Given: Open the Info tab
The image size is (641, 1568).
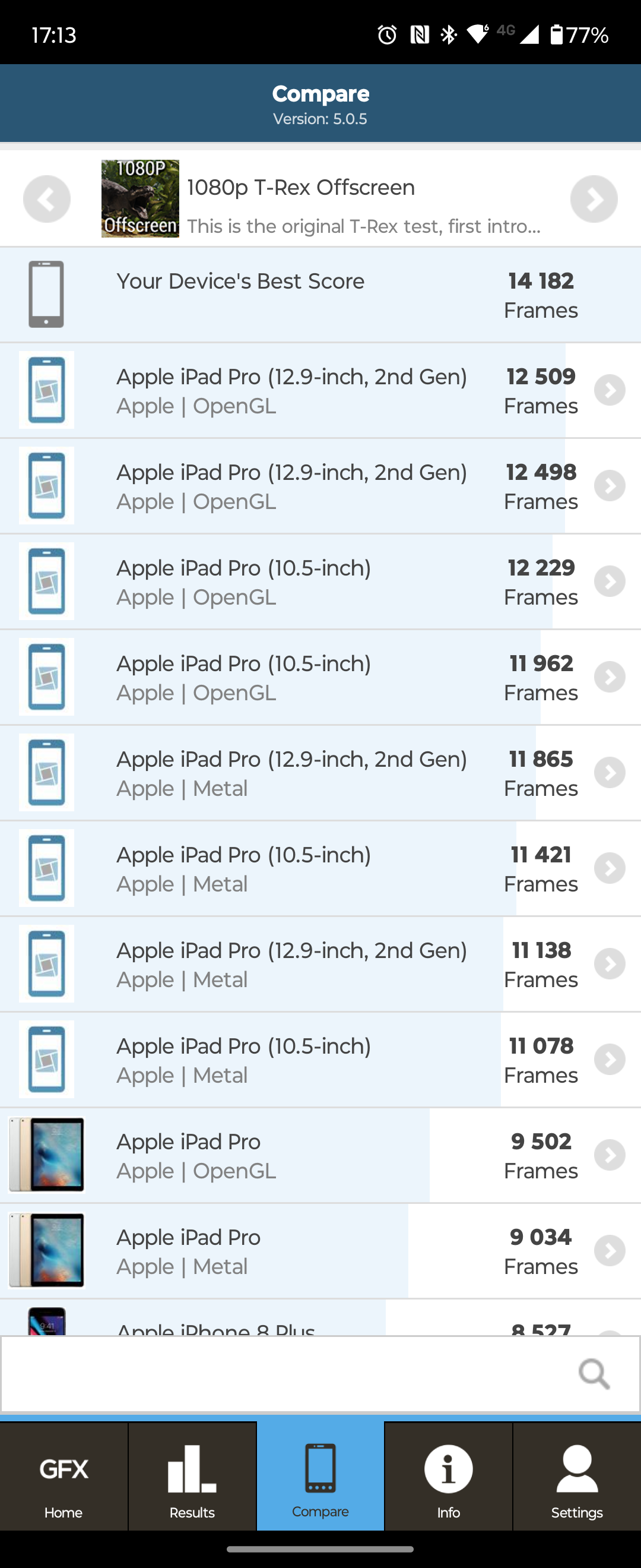Looking at the screenshot, I should [448, 1478].
